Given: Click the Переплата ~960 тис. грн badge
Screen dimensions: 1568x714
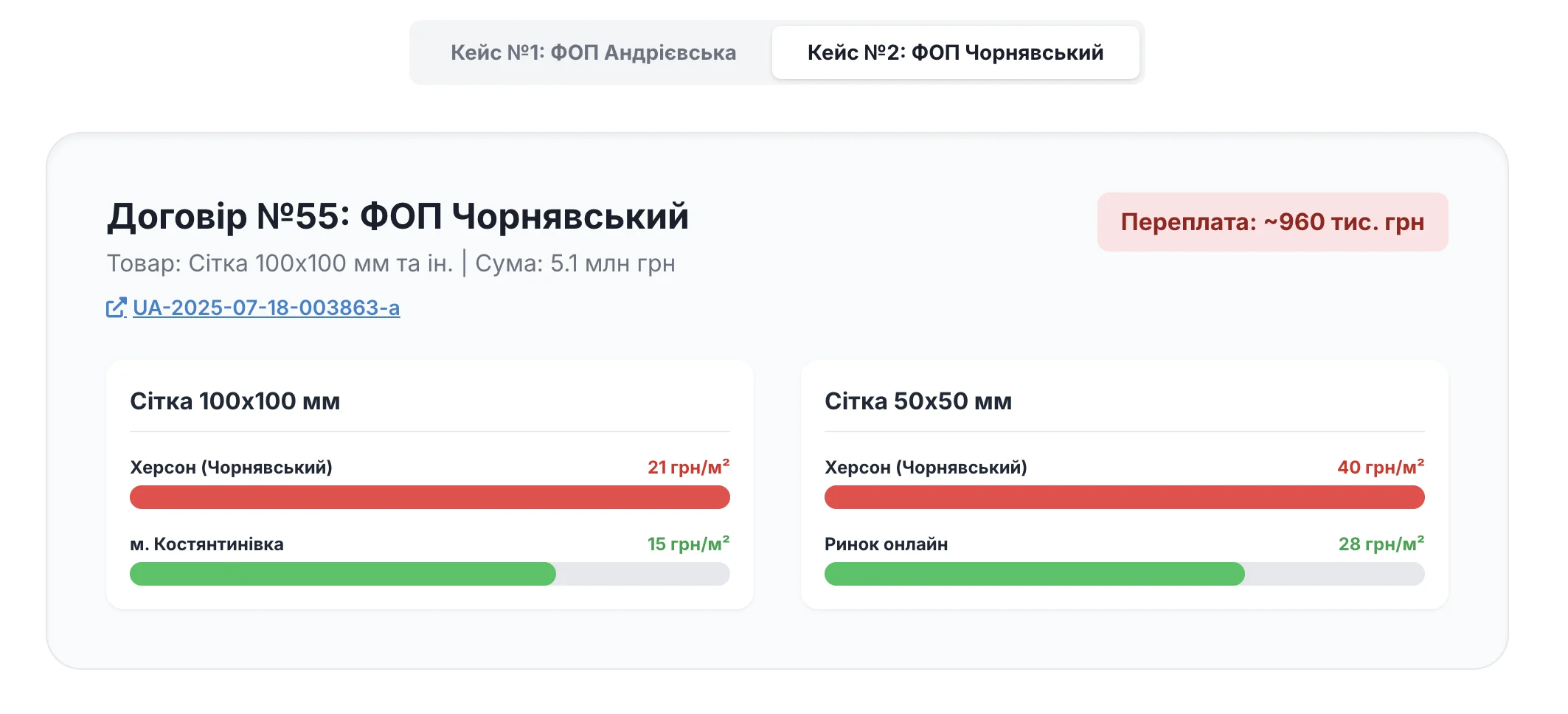Looking at the screenshot, I should click(1272, 222).
